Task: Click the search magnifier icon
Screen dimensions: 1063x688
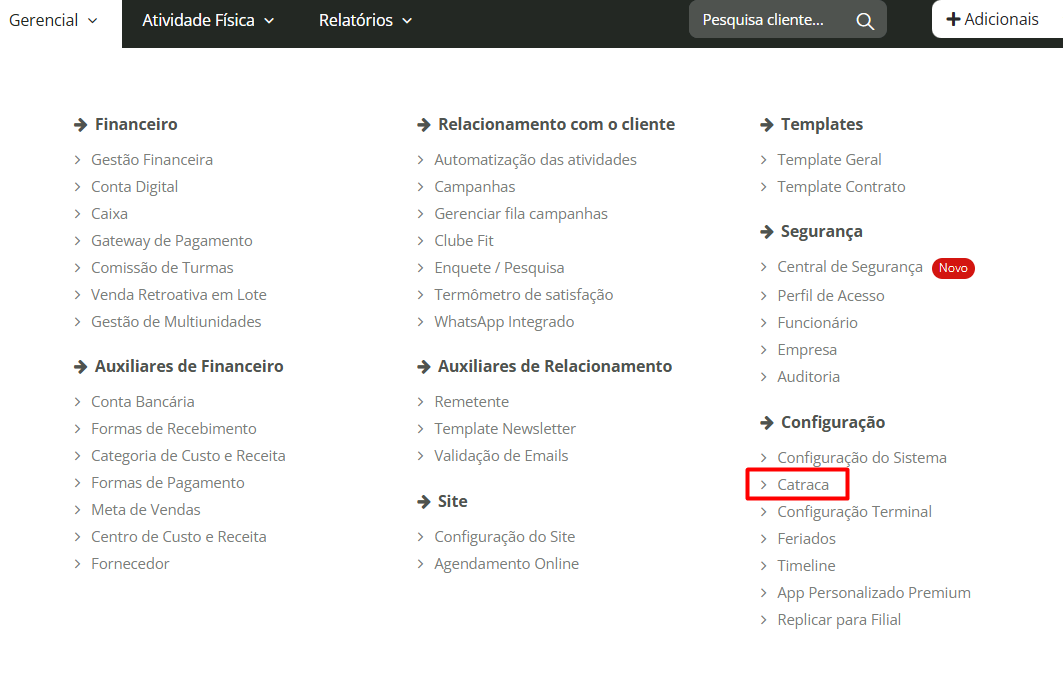Action: (864, 21)
